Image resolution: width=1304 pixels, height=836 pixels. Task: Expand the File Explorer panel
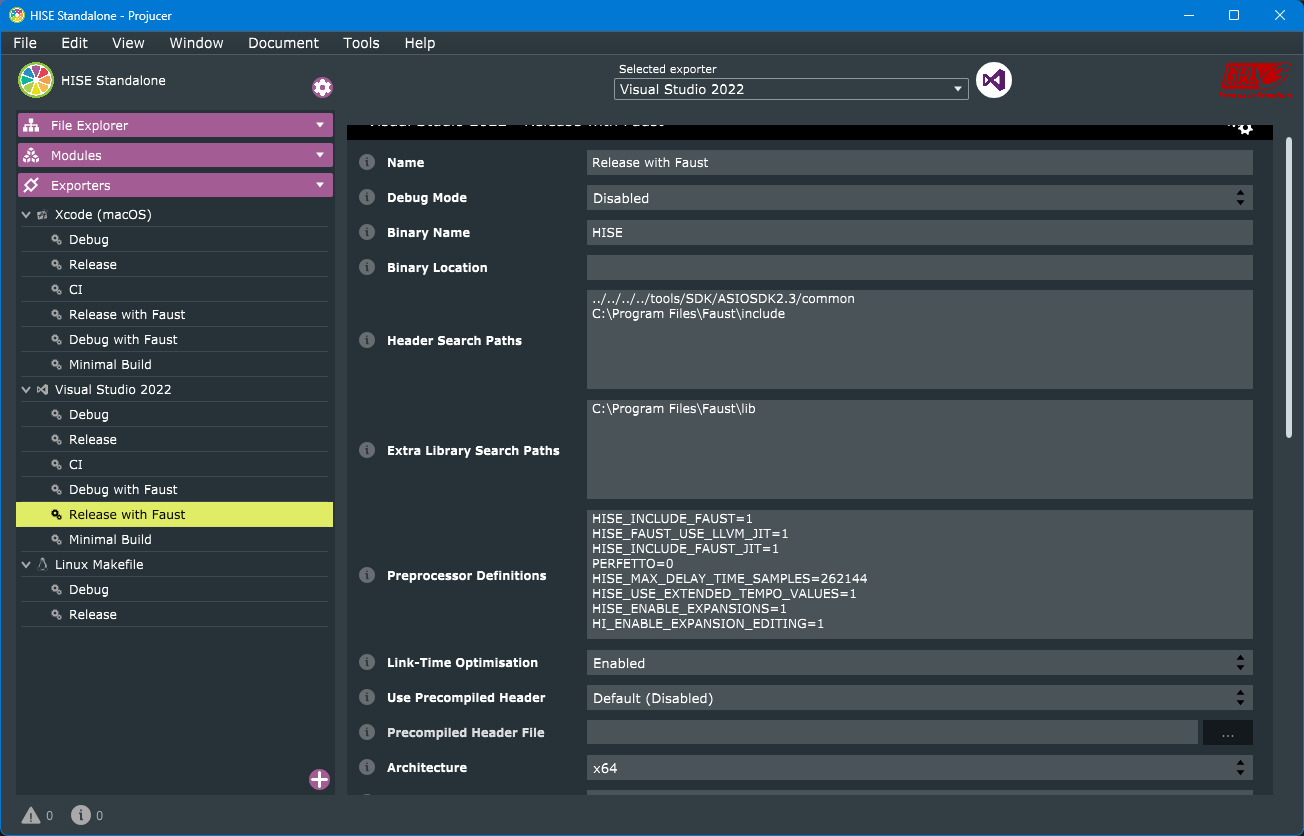[x=175, y=126]
